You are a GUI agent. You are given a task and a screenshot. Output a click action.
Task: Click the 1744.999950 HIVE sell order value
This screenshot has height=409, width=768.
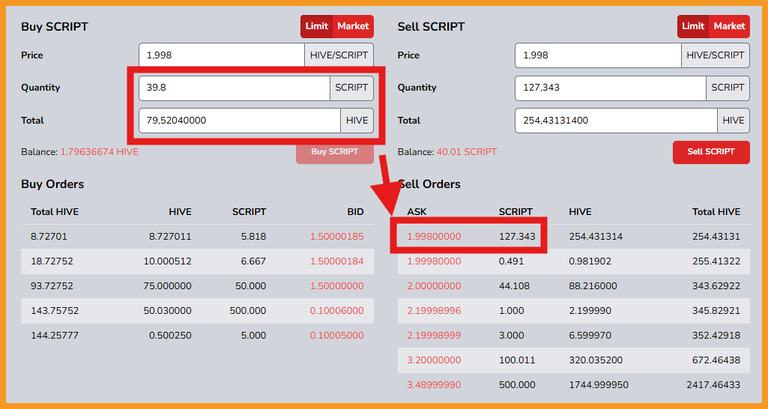point(599,385)
